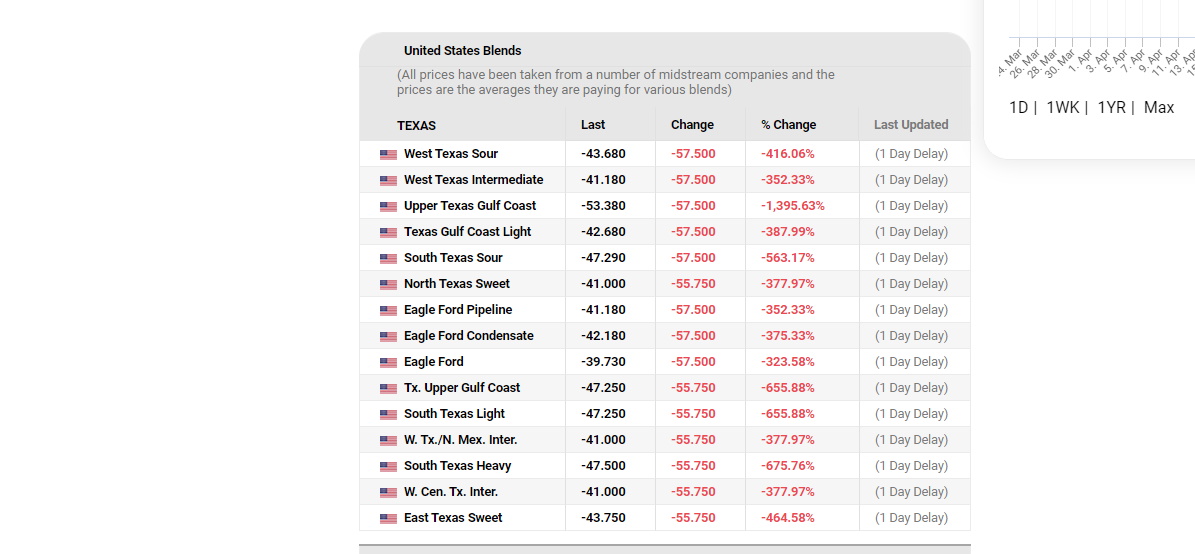The image size is (1195, 554).
Task: Click the flag beside Upper Texas Gulf Coast
Action: click(388, 207)
